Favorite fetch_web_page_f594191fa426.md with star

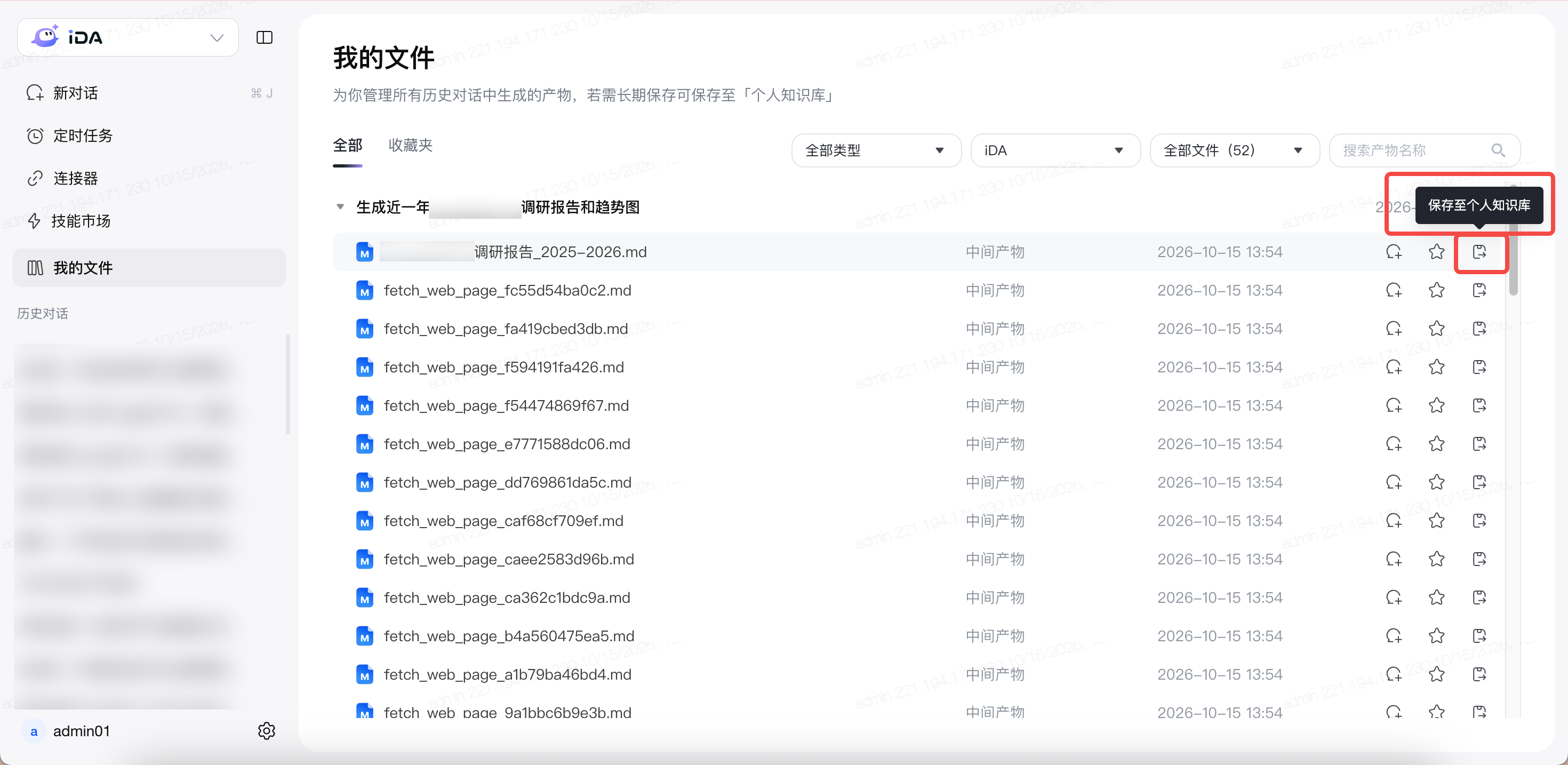pyautogui.click(x=1436, y=366)
